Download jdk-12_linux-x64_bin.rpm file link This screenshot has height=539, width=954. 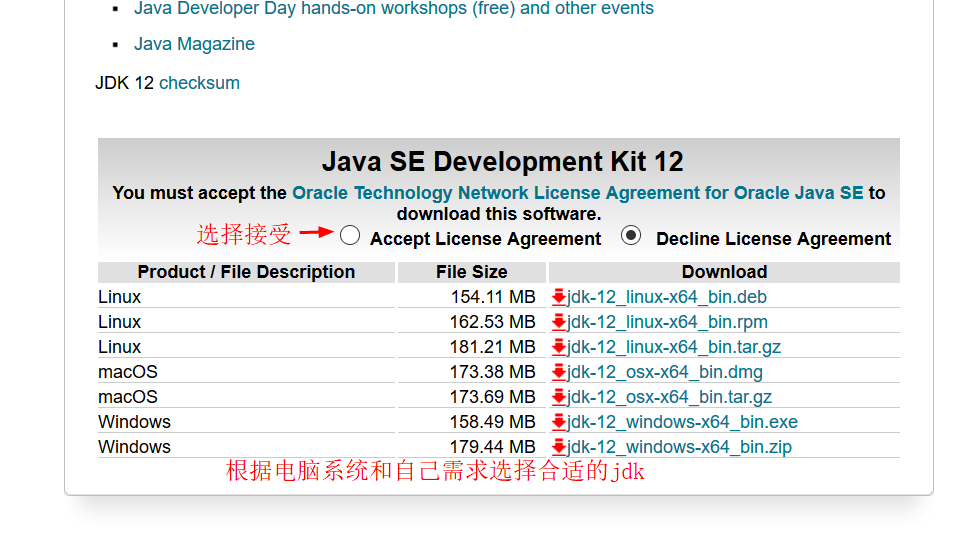pos(667,322)
